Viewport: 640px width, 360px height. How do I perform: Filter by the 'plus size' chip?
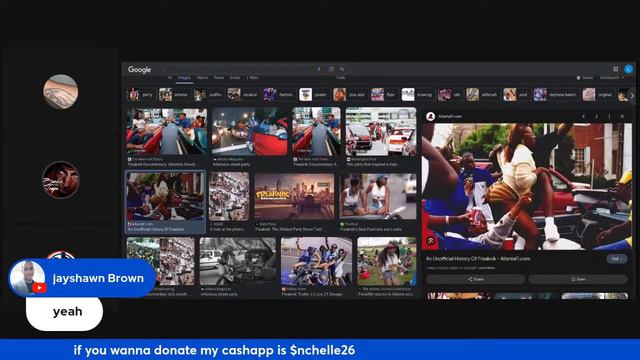pos(349,95)
